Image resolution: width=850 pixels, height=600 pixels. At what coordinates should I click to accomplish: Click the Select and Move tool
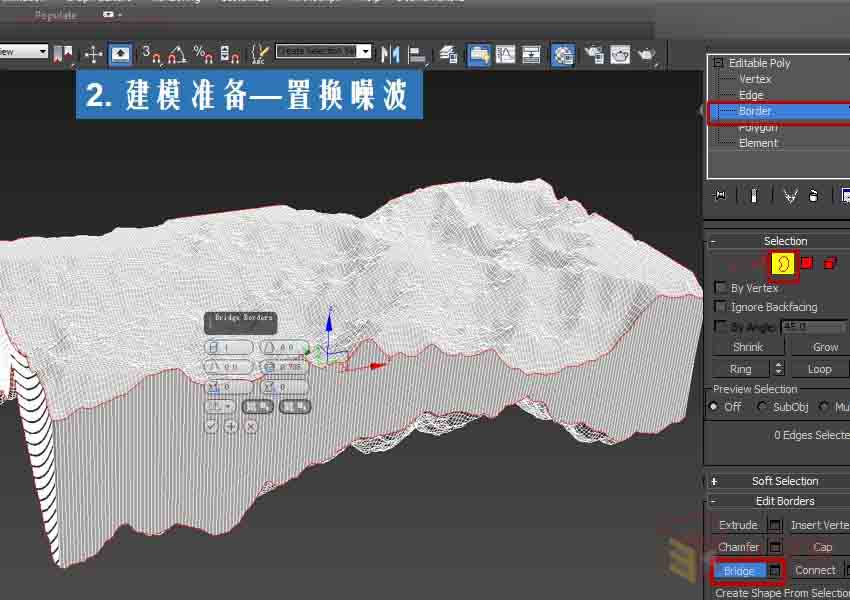coord(93,53)
